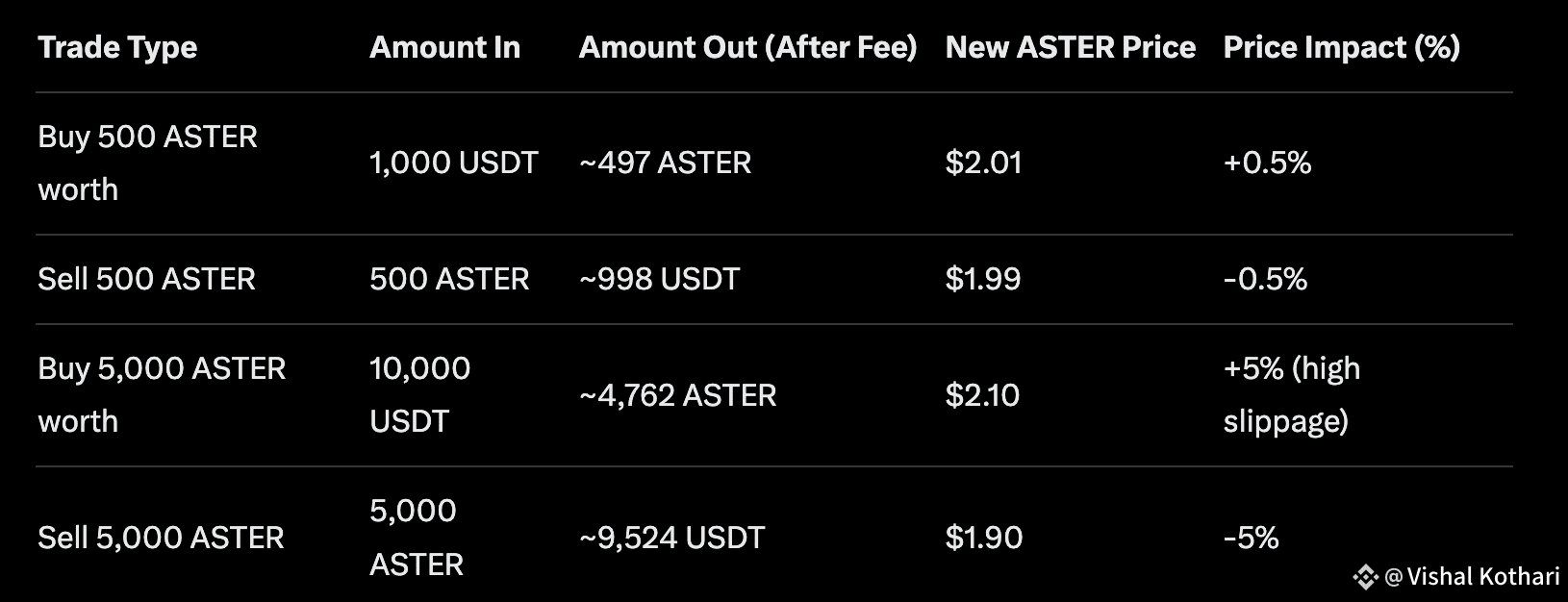Click the Sell 5,000 ASTER row label

pos(161,538)
